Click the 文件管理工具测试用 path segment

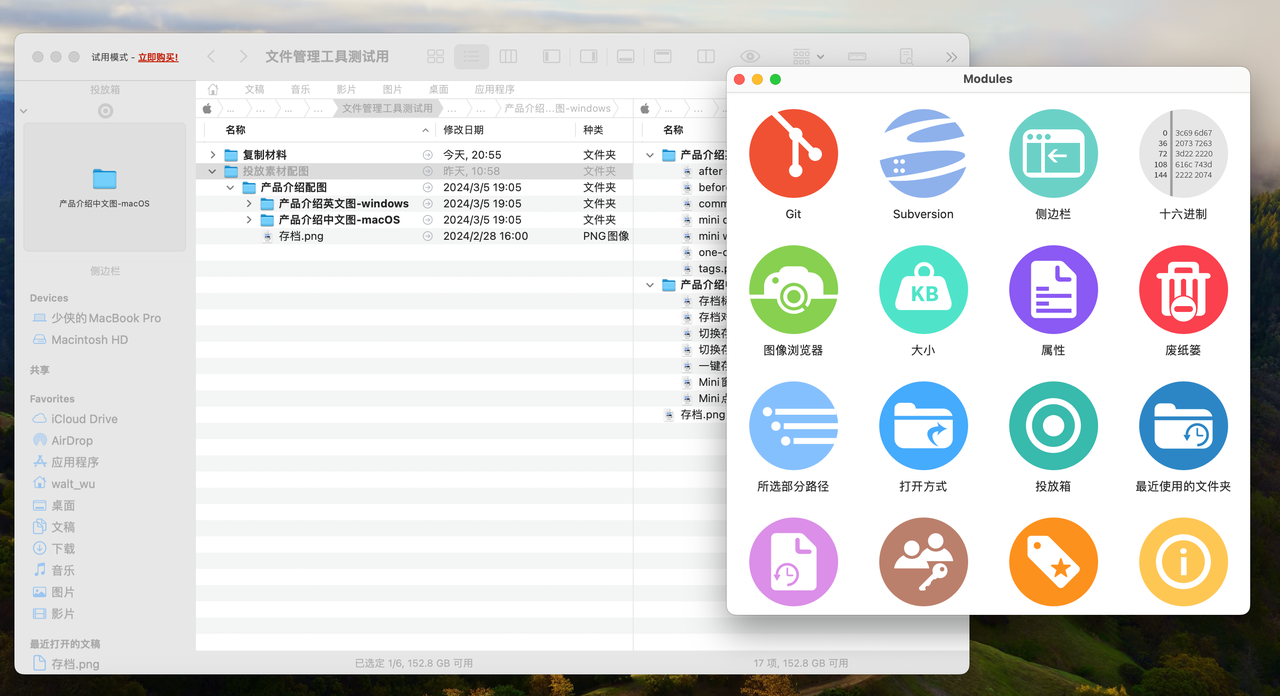click(x=387, y=108)
